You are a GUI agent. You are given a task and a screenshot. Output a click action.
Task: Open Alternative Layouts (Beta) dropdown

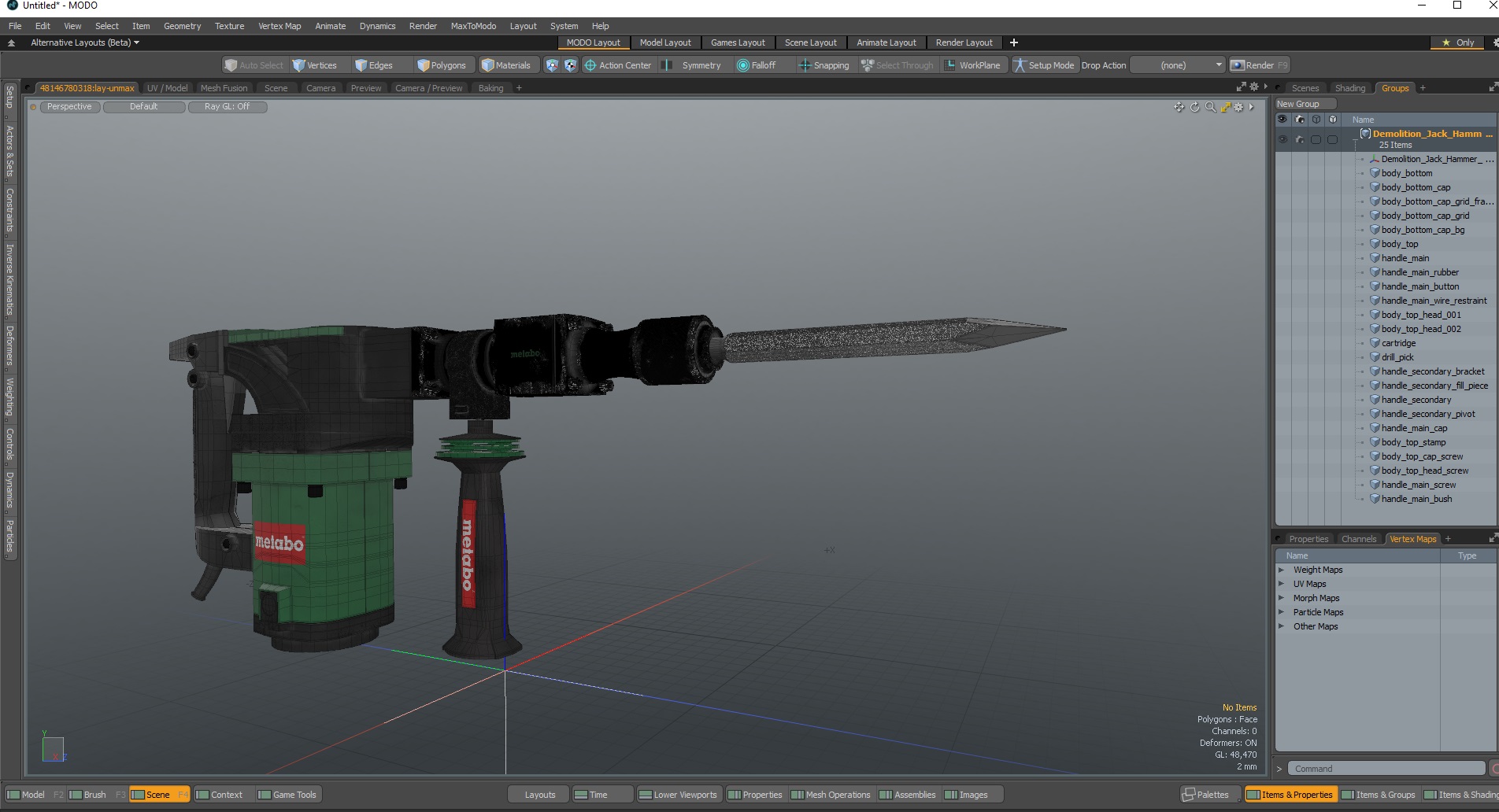pos(84,42)
